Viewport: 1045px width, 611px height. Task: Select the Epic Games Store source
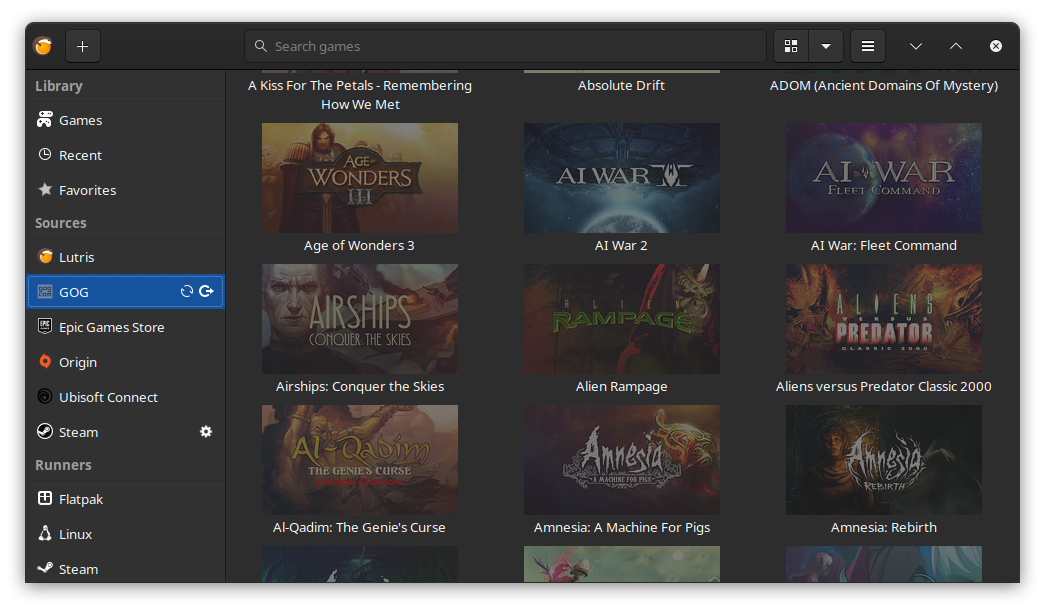(111, 327)
